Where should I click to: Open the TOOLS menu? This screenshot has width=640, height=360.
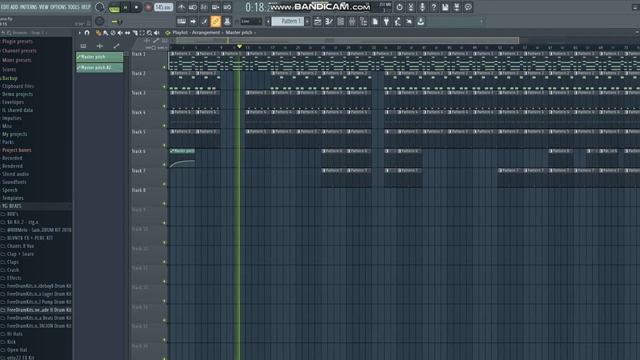(x=74, y=7)
